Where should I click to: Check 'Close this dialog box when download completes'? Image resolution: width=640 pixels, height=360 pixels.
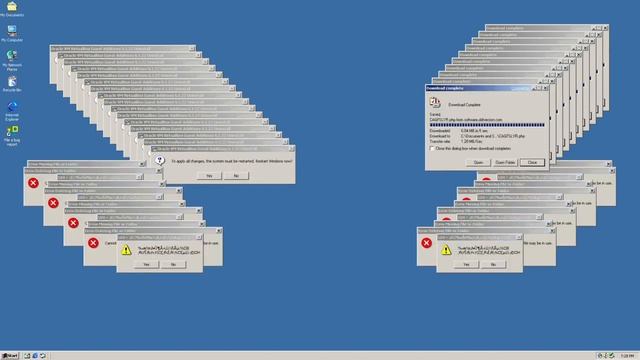coord(432,149)
